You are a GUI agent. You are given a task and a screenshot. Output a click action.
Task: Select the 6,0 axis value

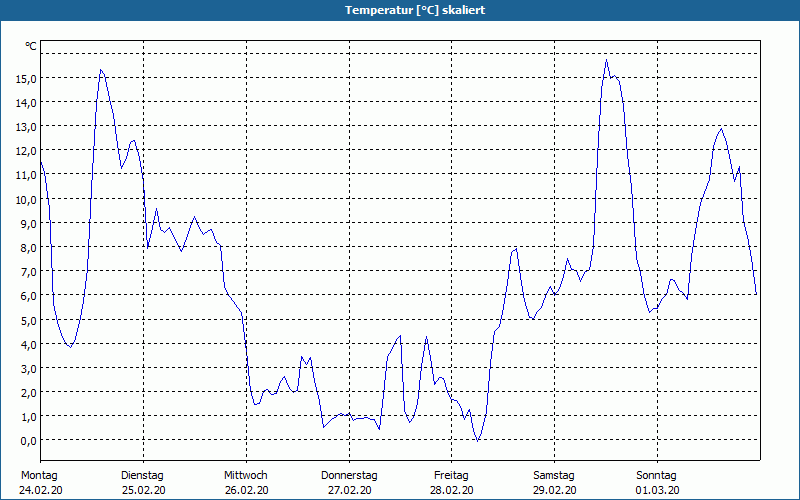28,296
